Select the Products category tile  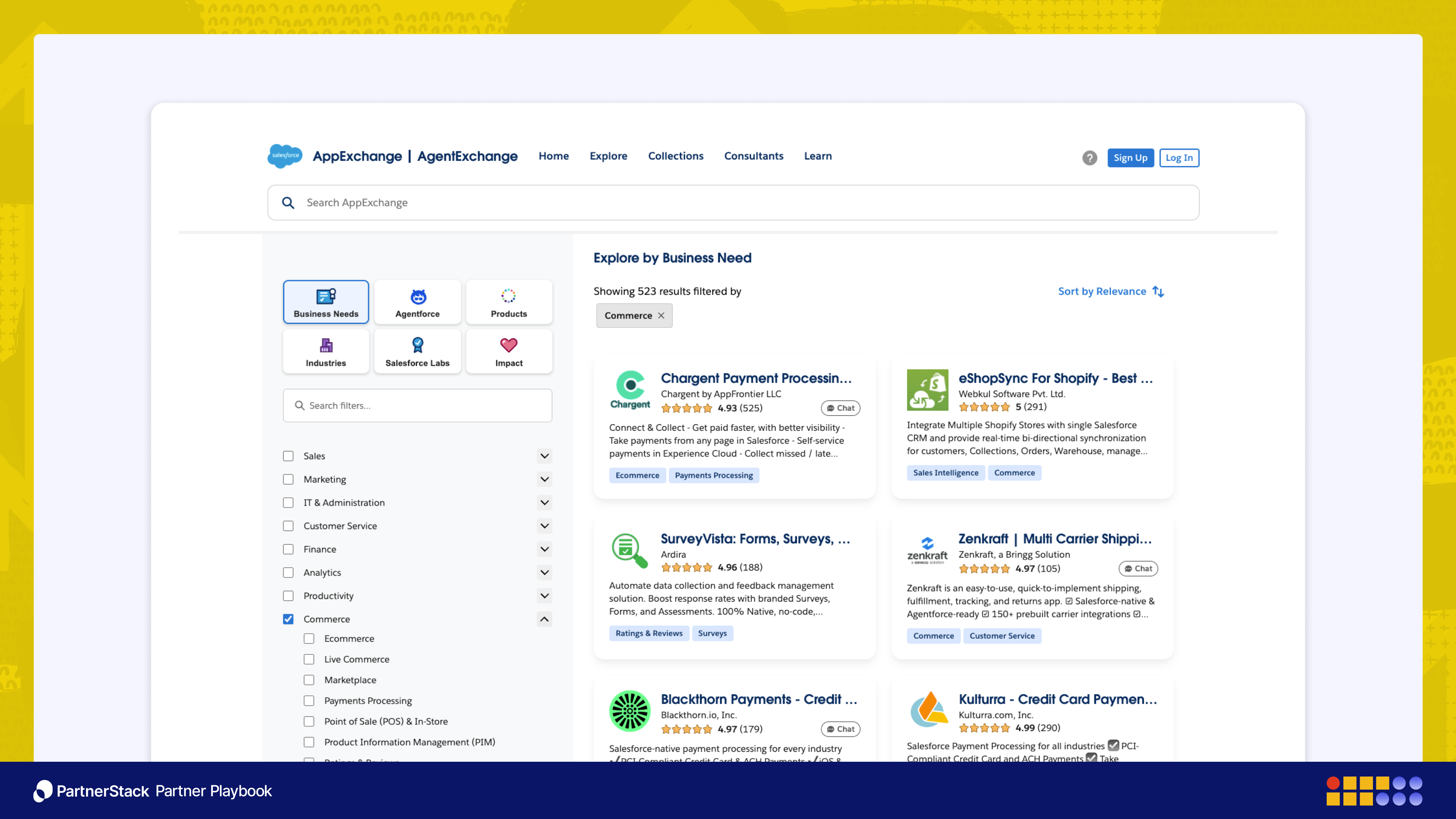pos(509,302)
